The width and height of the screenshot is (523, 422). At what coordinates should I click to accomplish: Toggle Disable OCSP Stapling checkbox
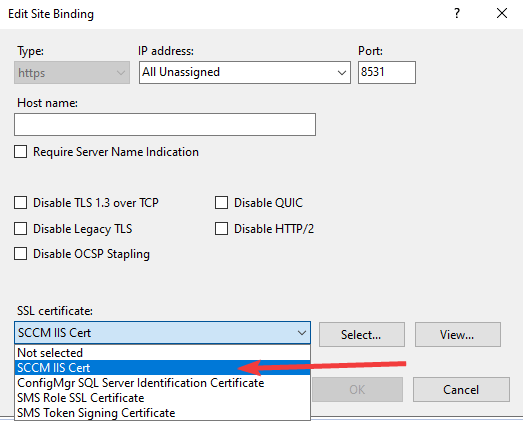point(21,254)
